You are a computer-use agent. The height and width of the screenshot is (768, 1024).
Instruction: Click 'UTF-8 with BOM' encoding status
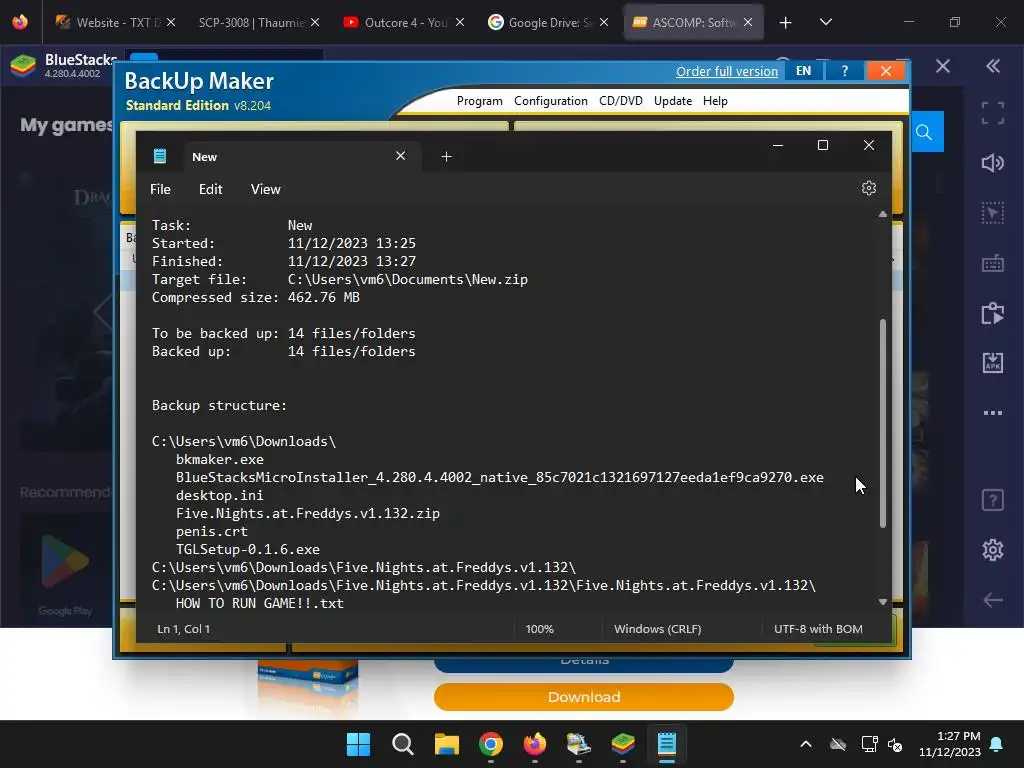tap(818, 629)
